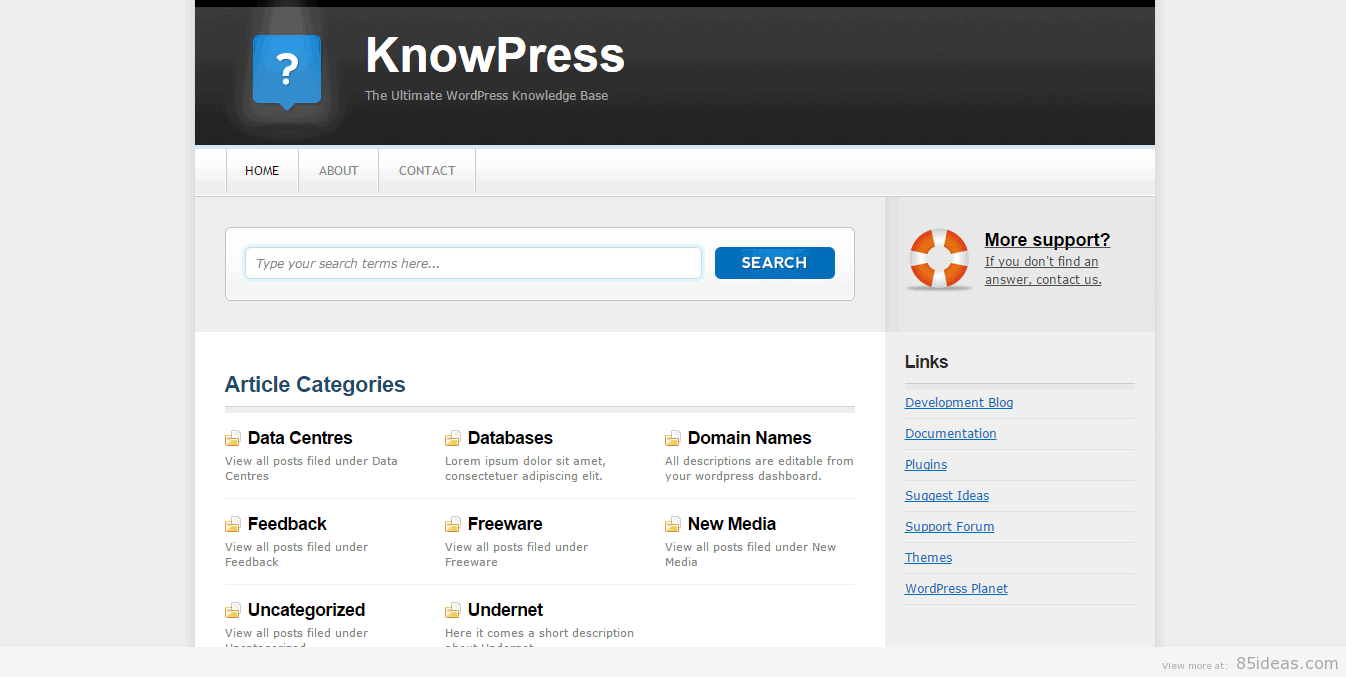Open the Undernet category

505,610
